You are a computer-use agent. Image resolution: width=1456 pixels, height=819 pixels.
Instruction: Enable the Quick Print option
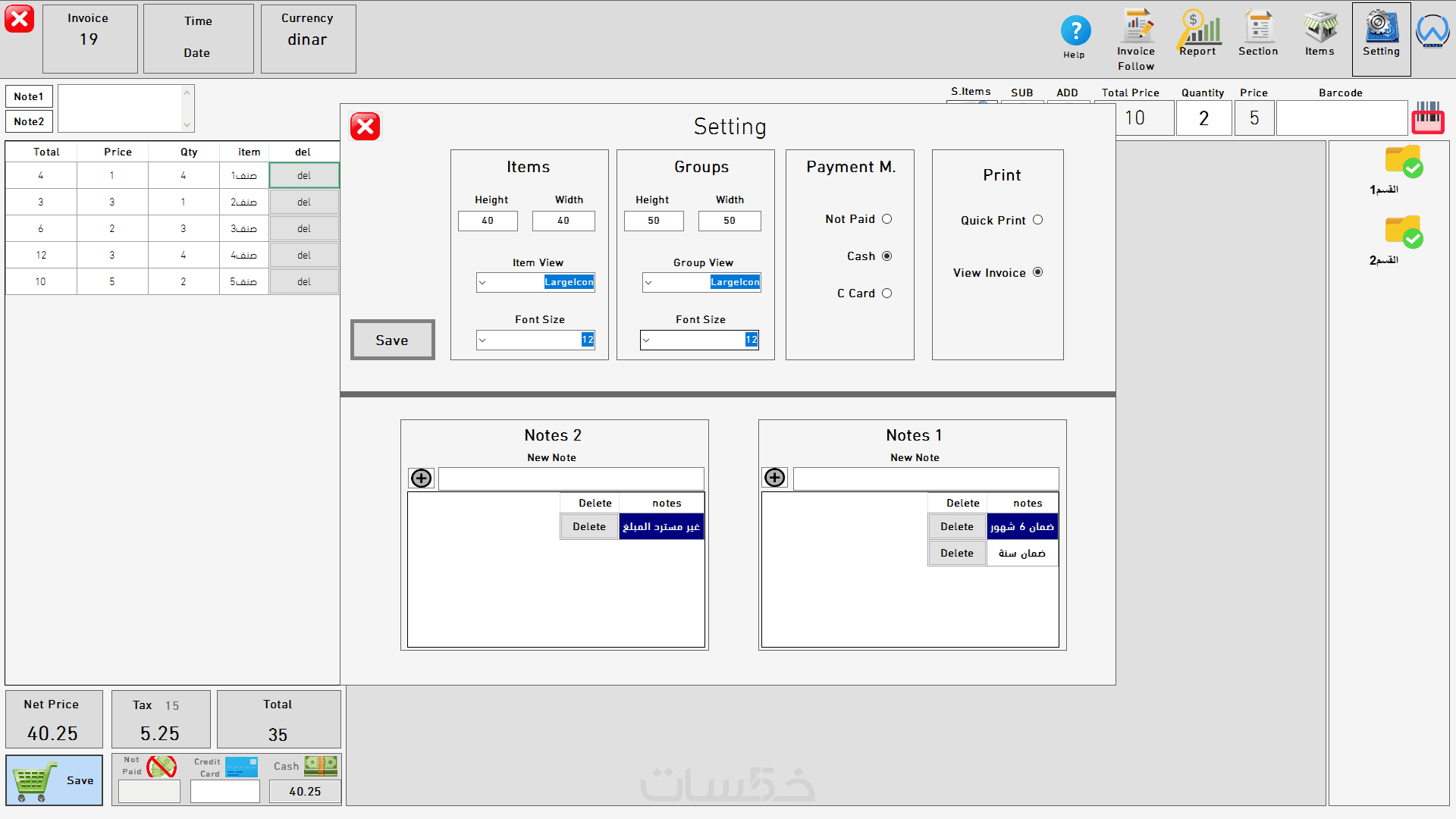click(1037, 220)
